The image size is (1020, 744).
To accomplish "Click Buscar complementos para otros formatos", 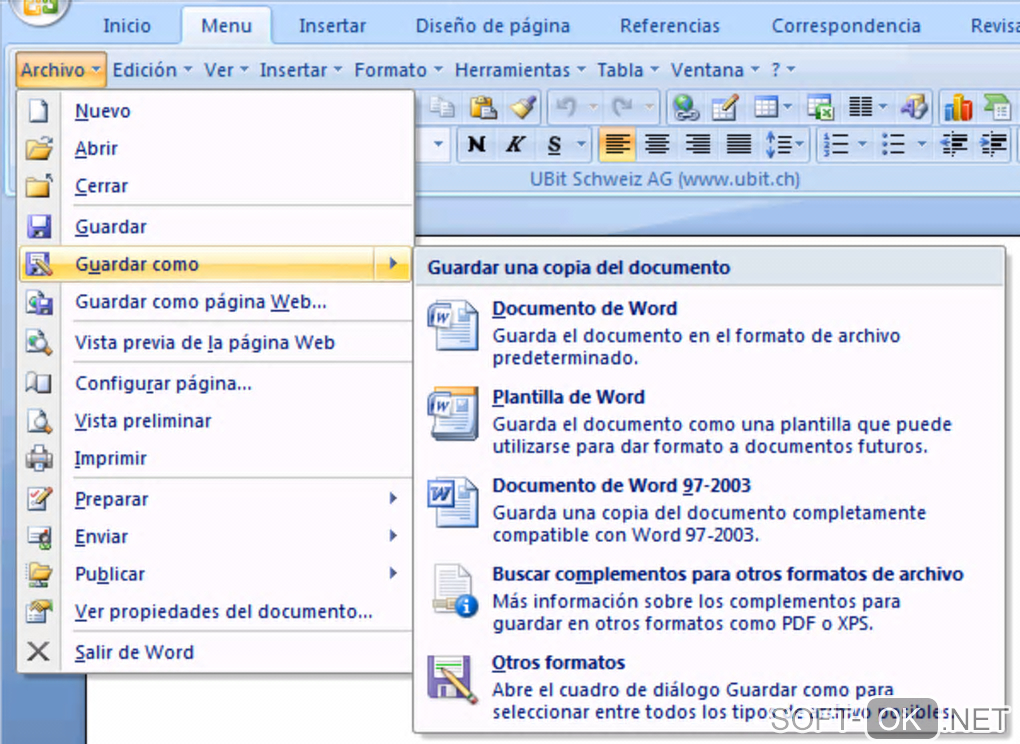I will [x=709, y=598].
